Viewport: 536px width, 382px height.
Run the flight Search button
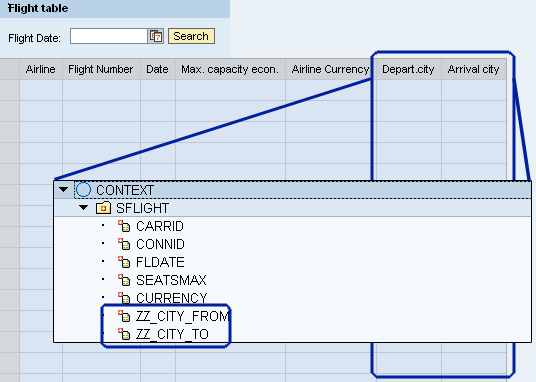pos(191,36)
